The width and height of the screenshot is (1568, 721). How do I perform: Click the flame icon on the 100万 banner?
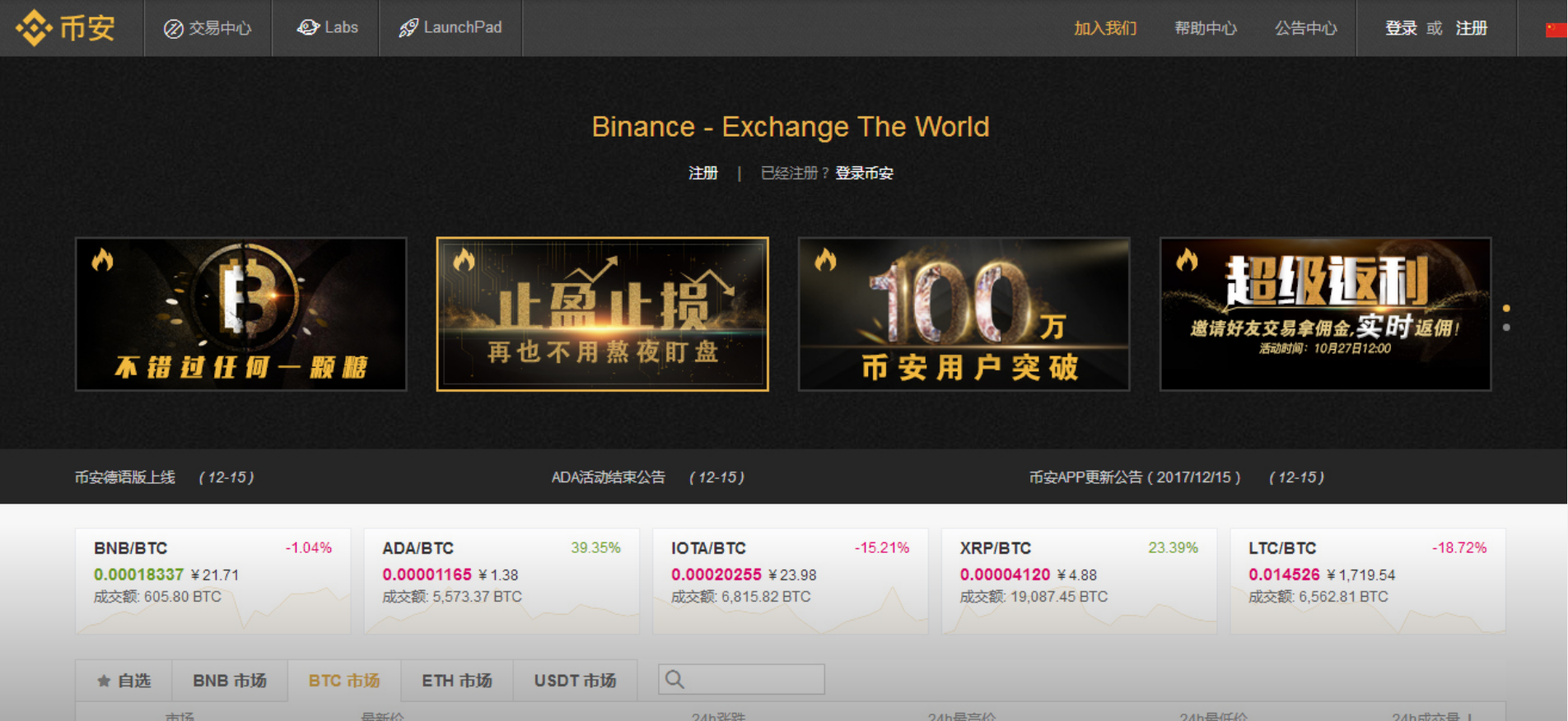click(x=825, y=260)
